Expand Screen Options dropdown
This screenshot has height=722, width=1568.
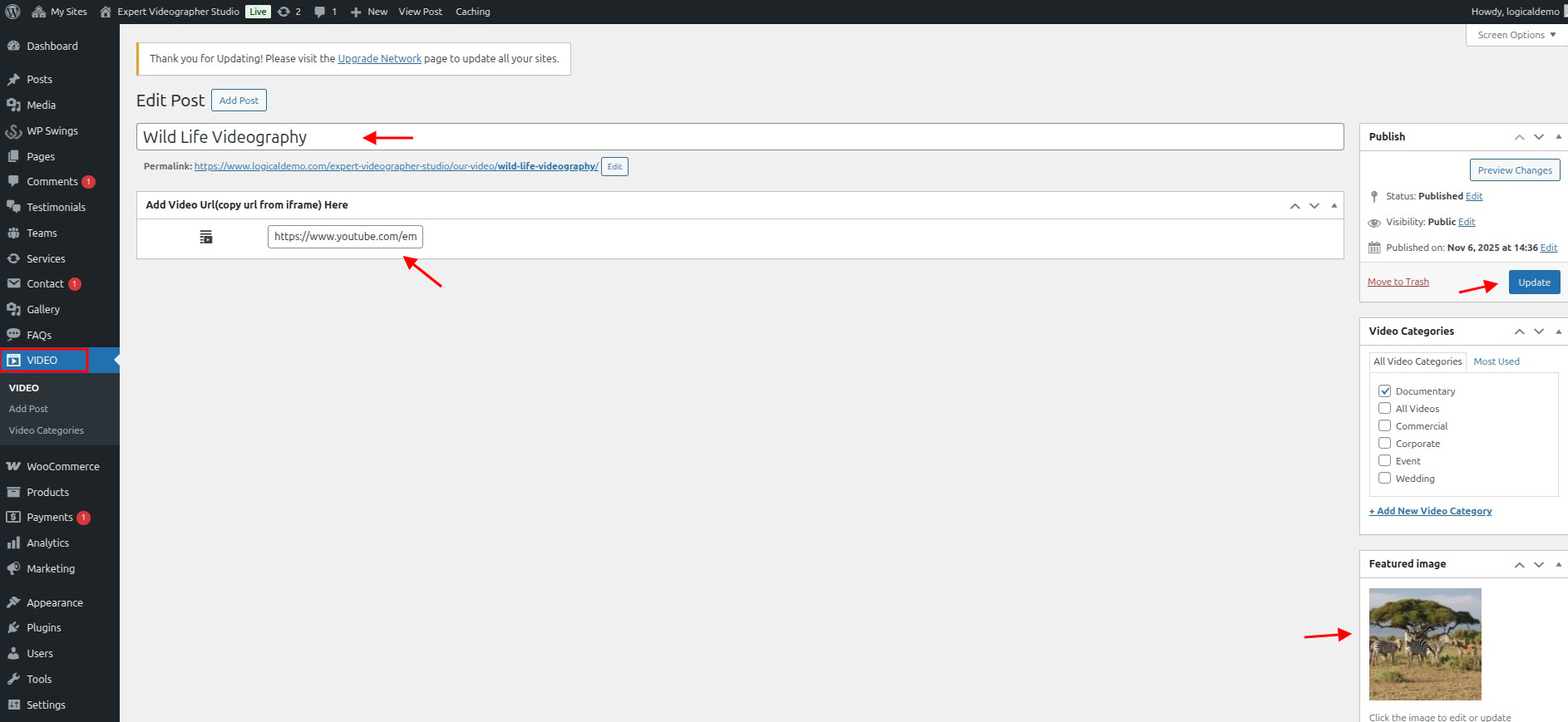point(1516,35)
